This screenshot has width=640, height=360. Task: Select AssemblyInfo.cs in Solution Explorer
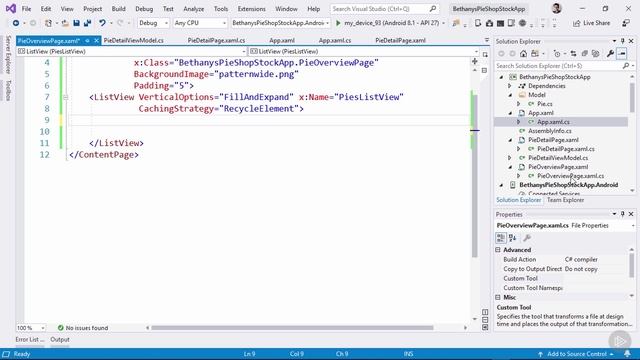click(x=549, y=131)
